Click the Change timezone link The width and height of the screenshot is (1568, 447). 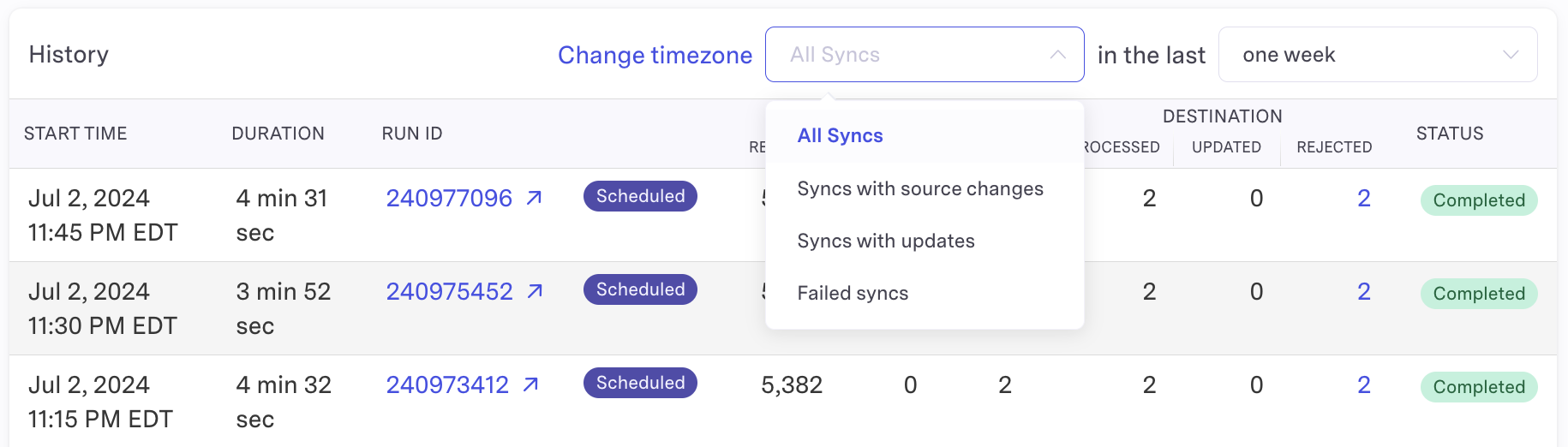[x=655, y=55]
